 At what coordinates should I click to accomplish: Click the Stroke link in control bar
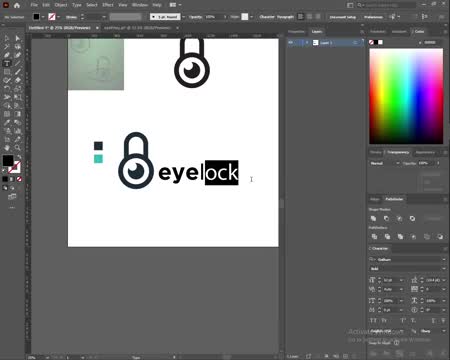71,17
